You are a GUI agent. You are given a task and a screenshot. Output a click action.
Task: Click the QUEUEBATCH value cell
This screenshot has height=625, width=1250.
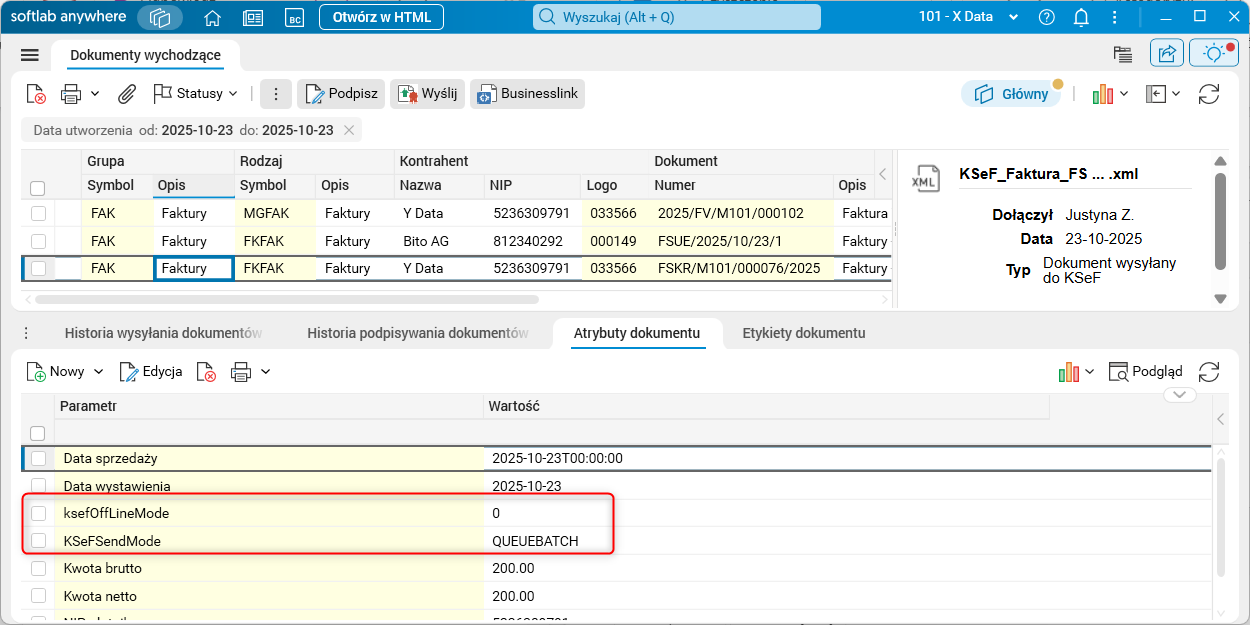(x=535, y=541)
